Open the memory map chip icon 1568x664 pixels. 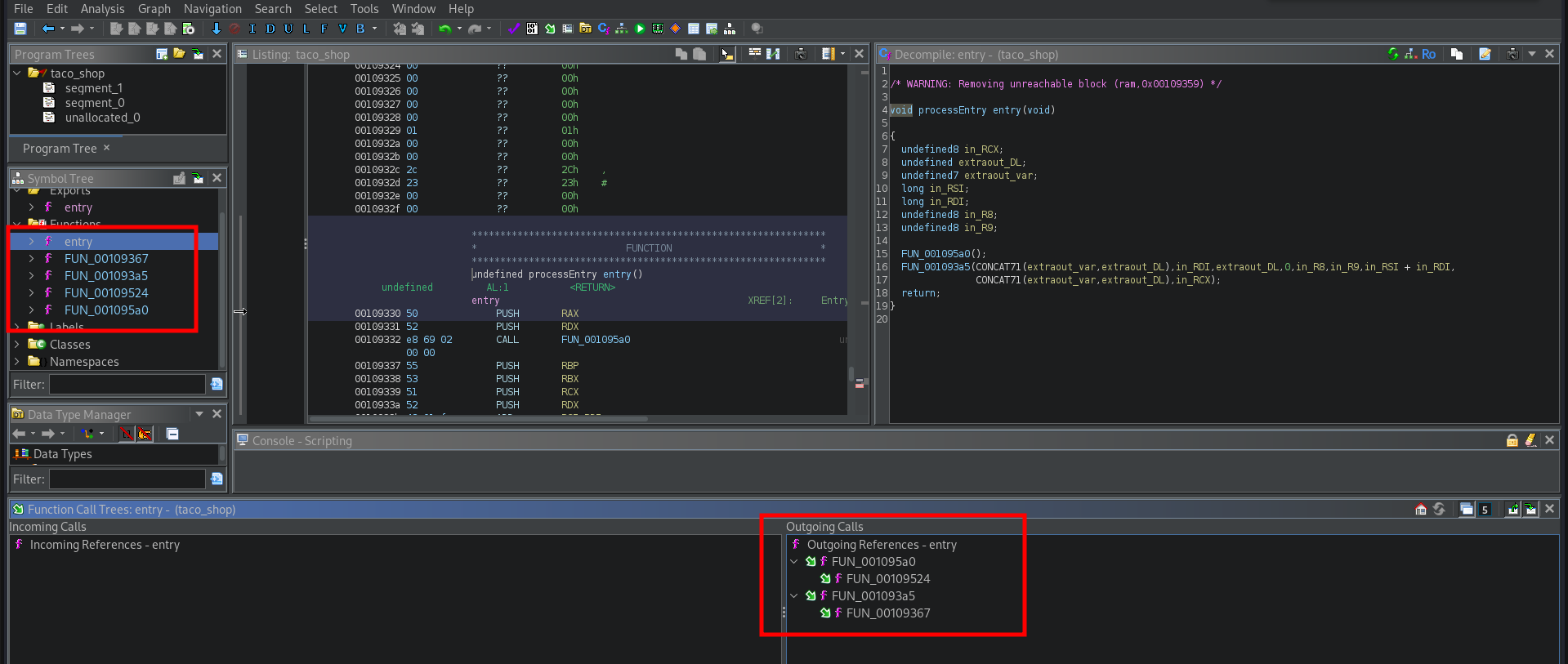pos(658,29)
